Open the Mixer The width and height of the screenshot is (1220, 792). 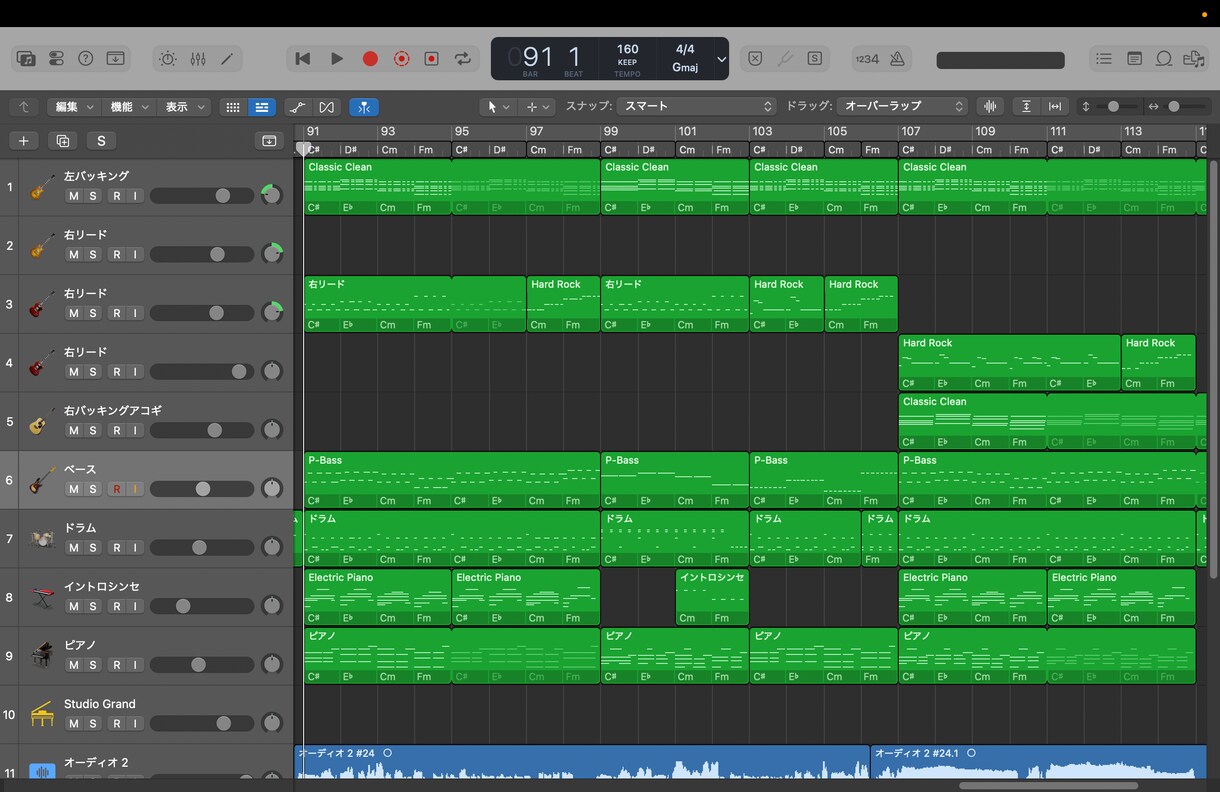pos(198,59)
